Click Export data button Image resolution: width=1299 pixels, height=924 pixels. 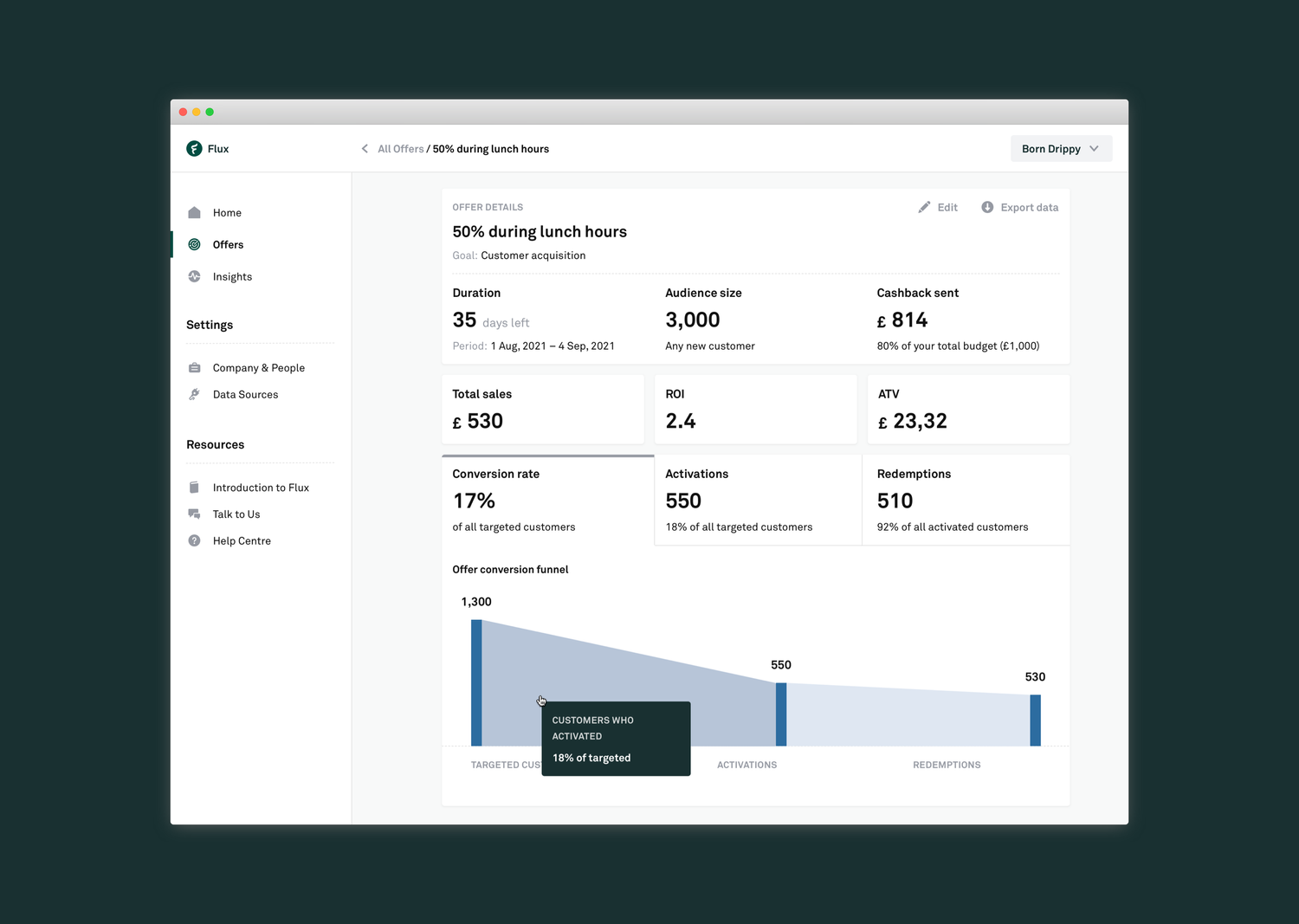click(x=1019, y=208)
